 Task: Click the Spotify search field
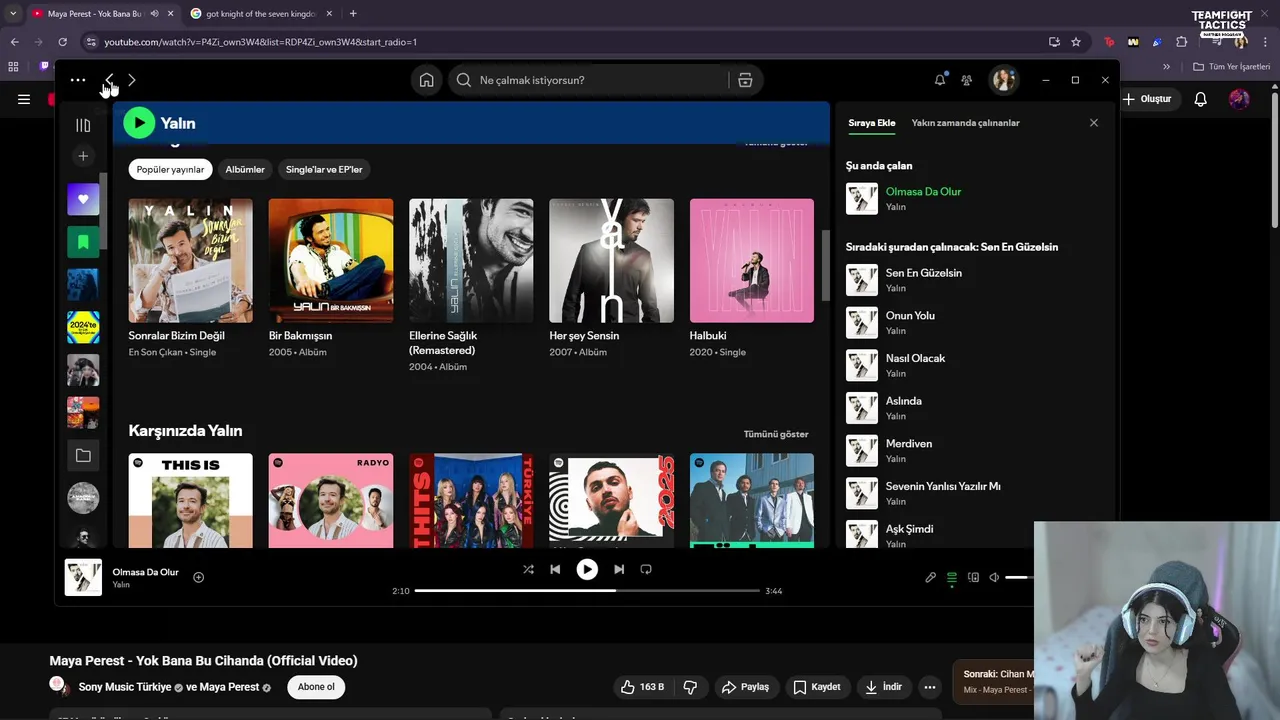(590, 80)
